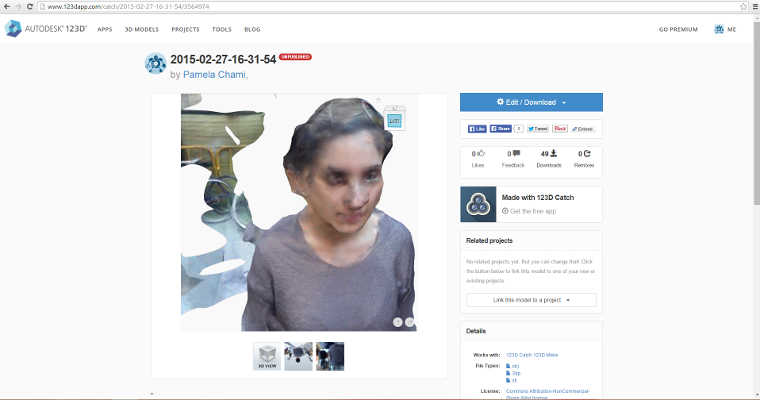Select the second photo thumbnail
The width and height of the screenshot is (760, 400).
(x=298, y=356)
